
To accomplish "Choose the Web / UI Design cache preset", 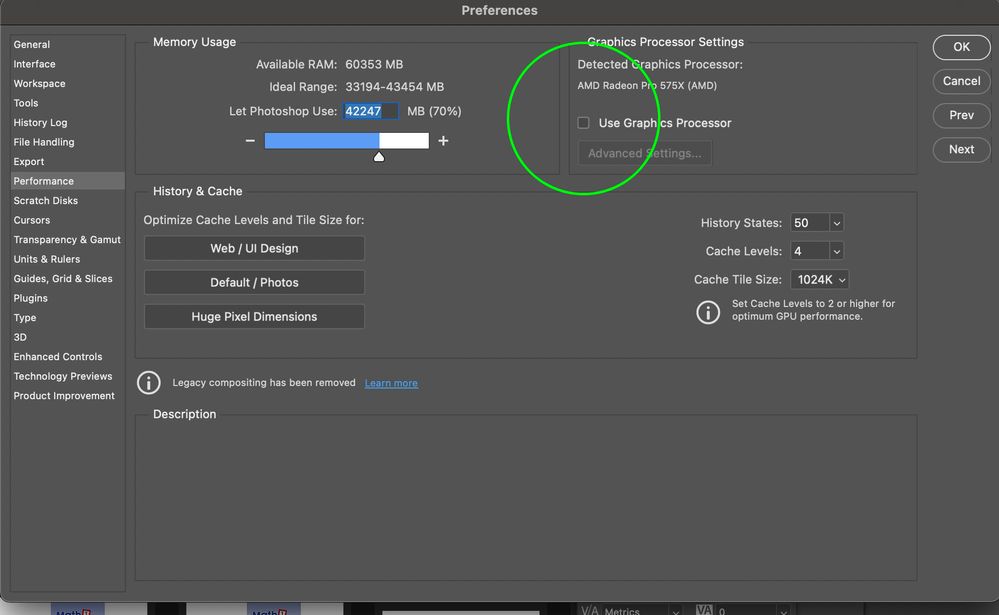I will click(x=254, y=248).
